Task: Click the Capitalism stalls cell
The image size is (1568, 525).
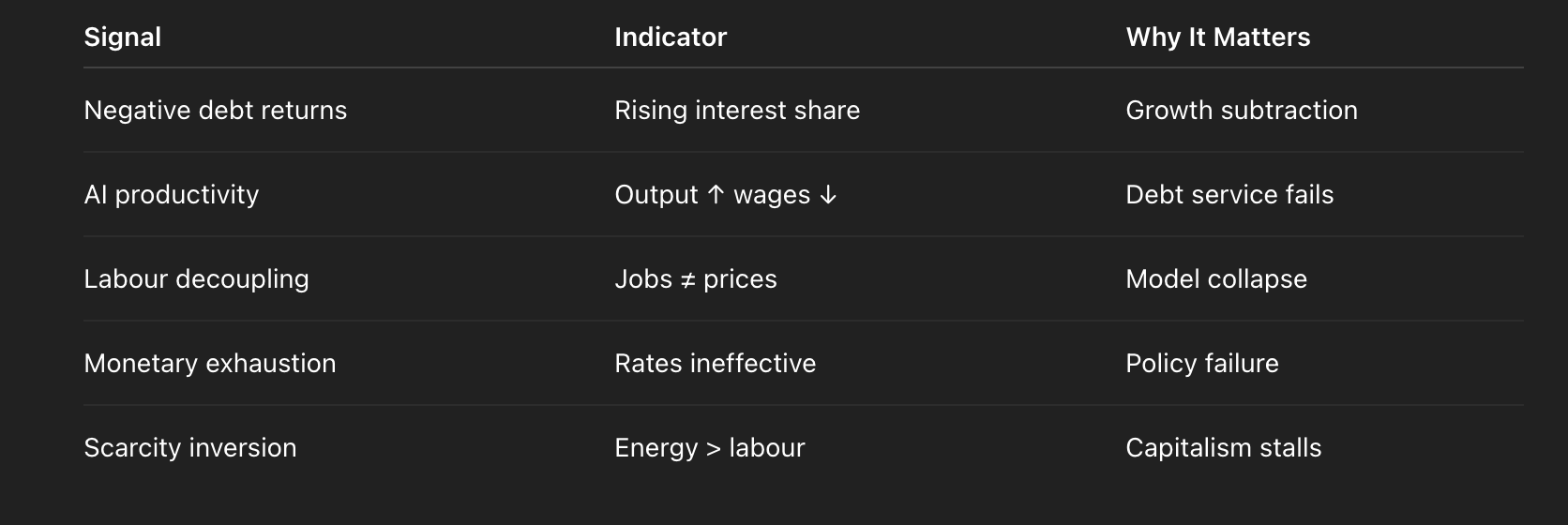Action: click(1223, 448)
